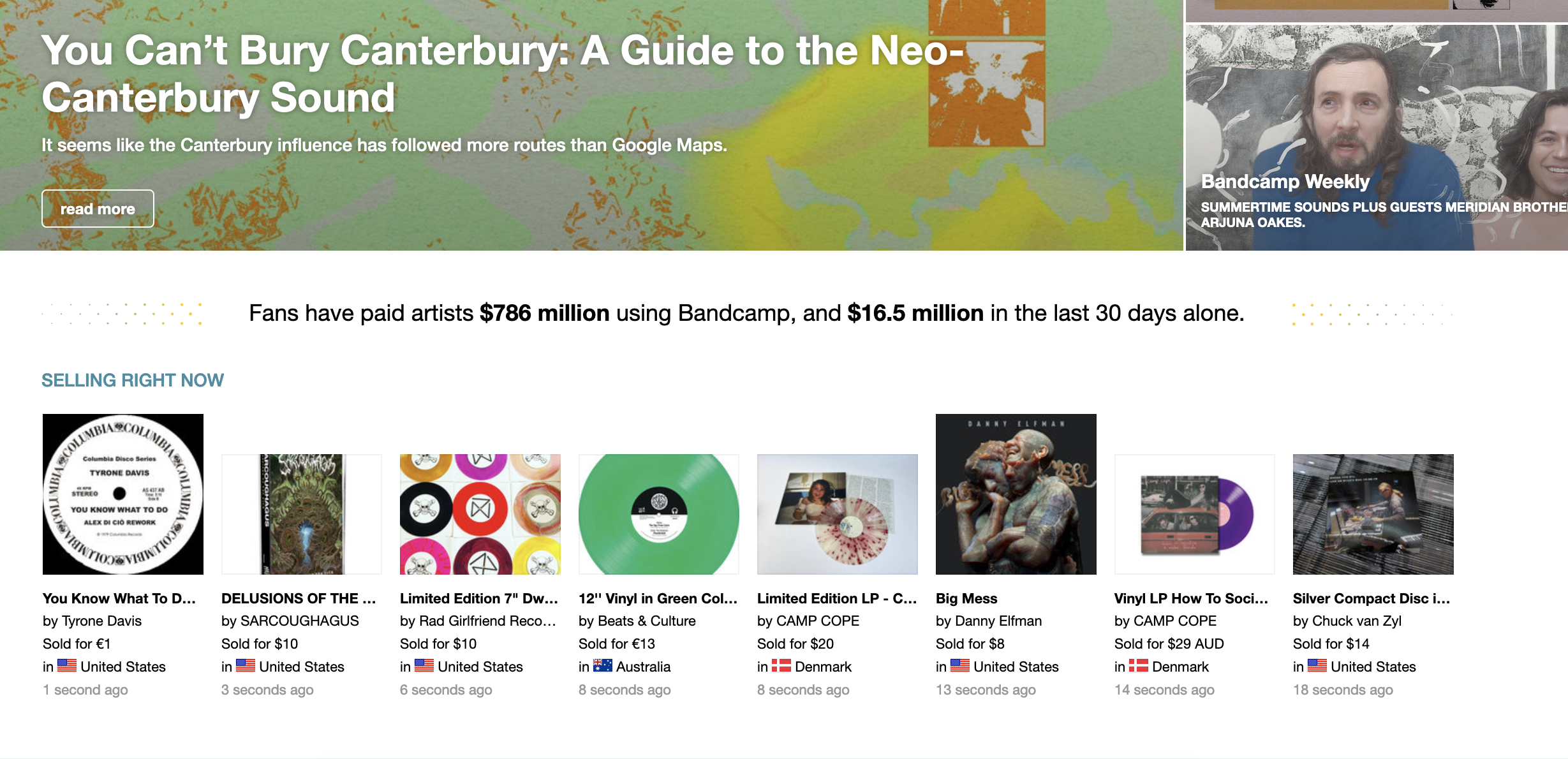The width and height of the screenshot is (1568, 759).
Task: Click the US flag next to Tyrone Davis sale
Action: pyautogui.click(x=66, y=666)
